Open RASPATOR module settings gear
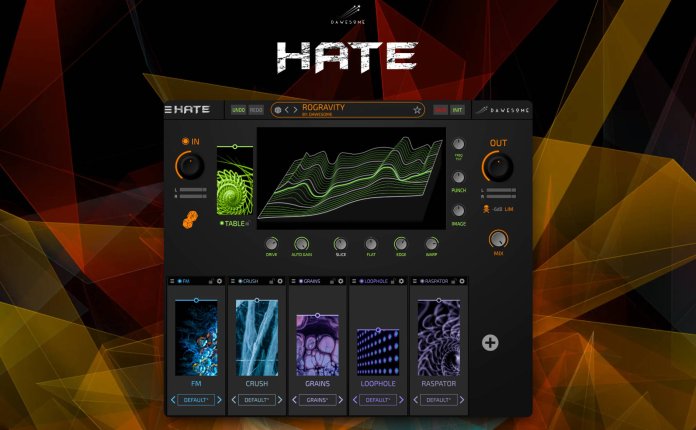Image resolution: width=696 pixels, height=430 pixels. pyautogui.click(x=462, y=281)
